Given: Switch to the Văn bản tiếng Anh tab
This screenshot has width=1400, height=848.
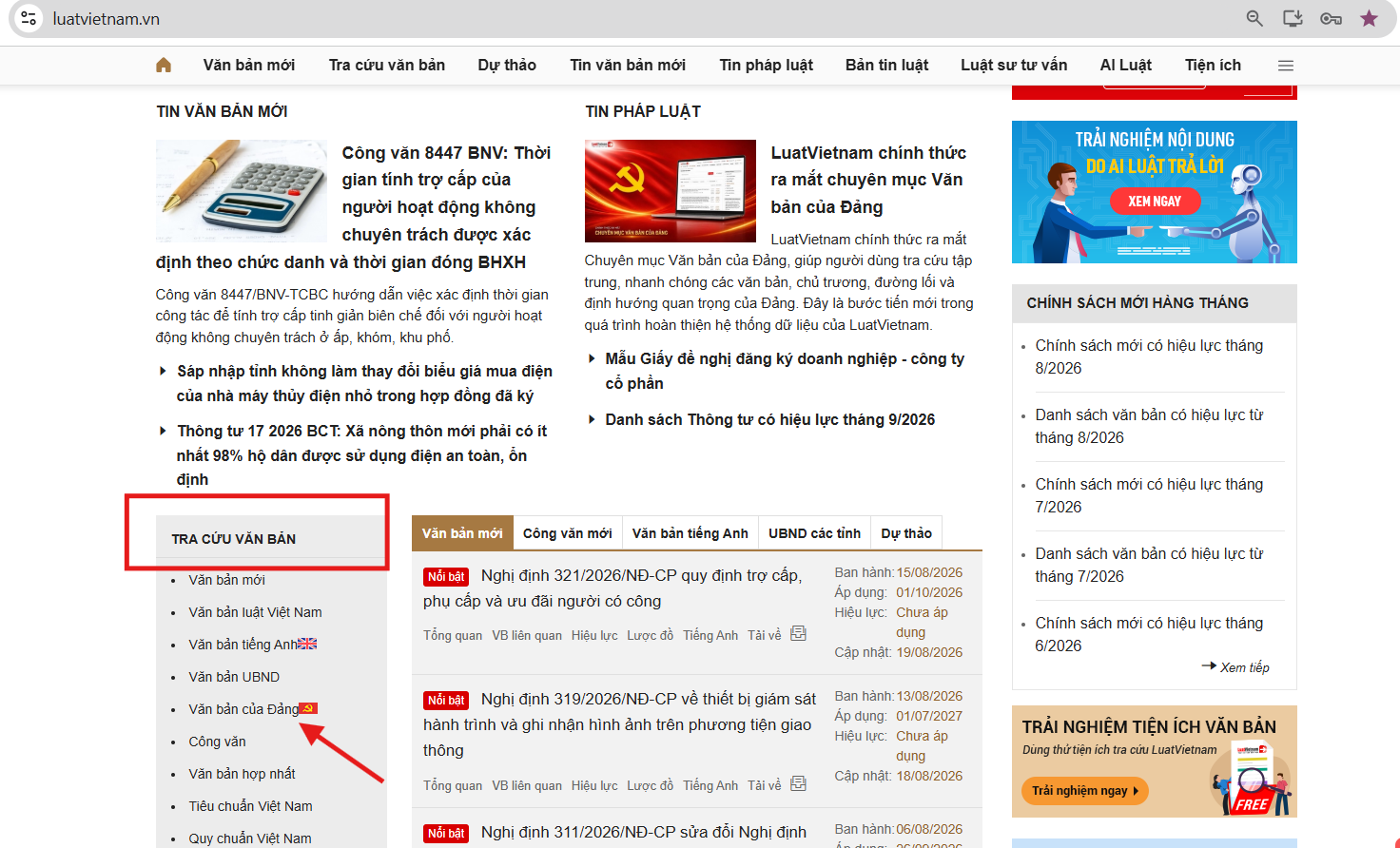Looking at the screenshot, I should tap(690, 533).
